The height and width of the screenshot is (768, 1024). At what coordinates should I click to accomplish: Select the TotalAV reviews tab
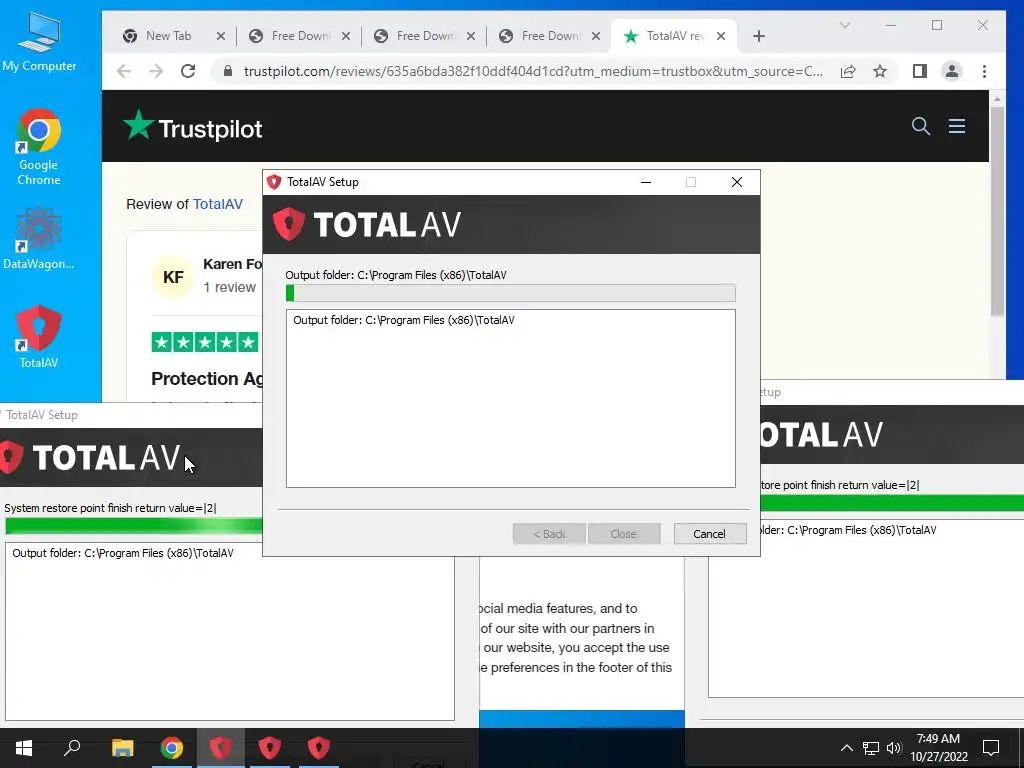point(673,36)
